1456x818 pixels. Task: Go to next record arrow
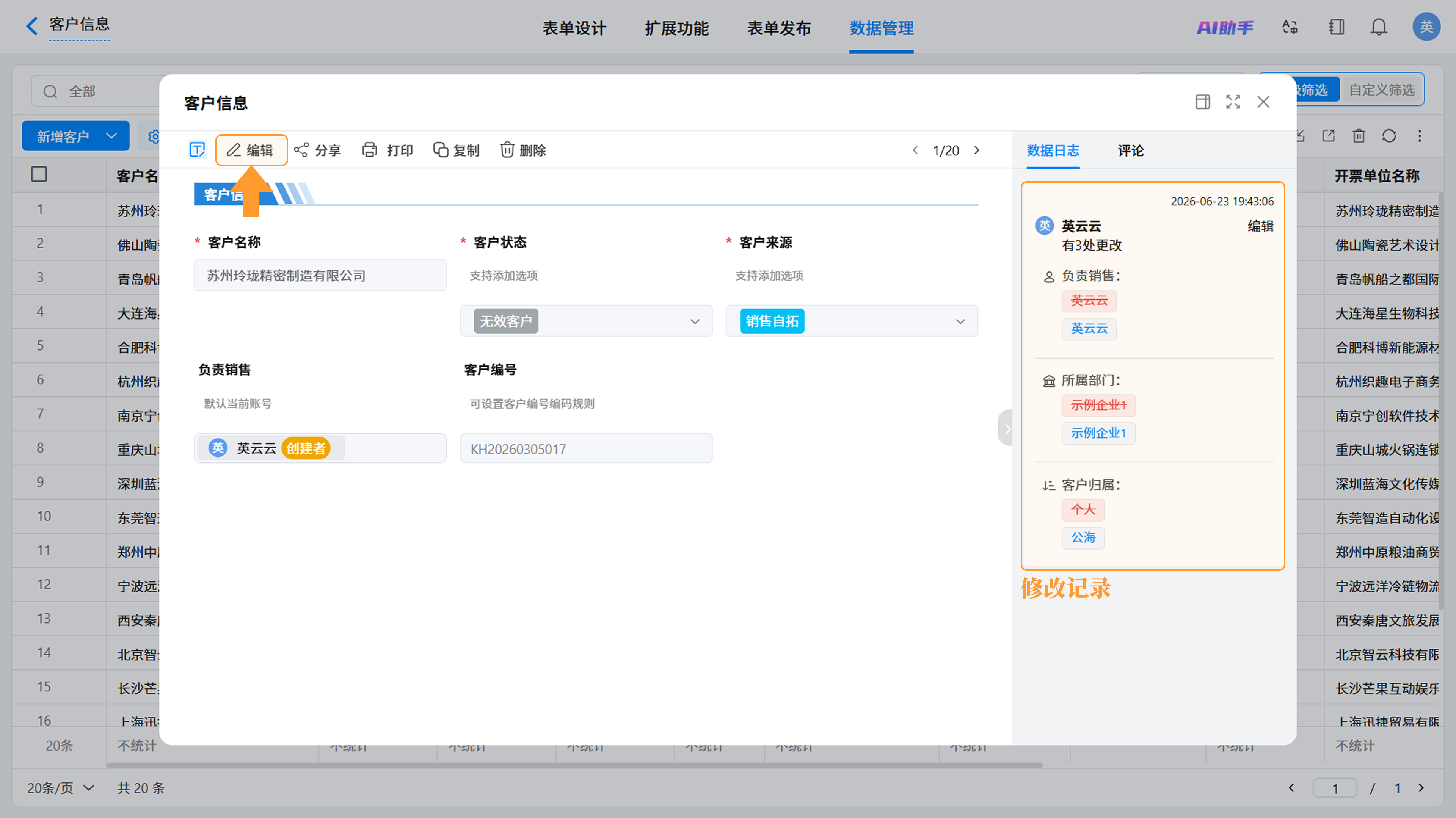pyautogui.click(x=977, y=150)
